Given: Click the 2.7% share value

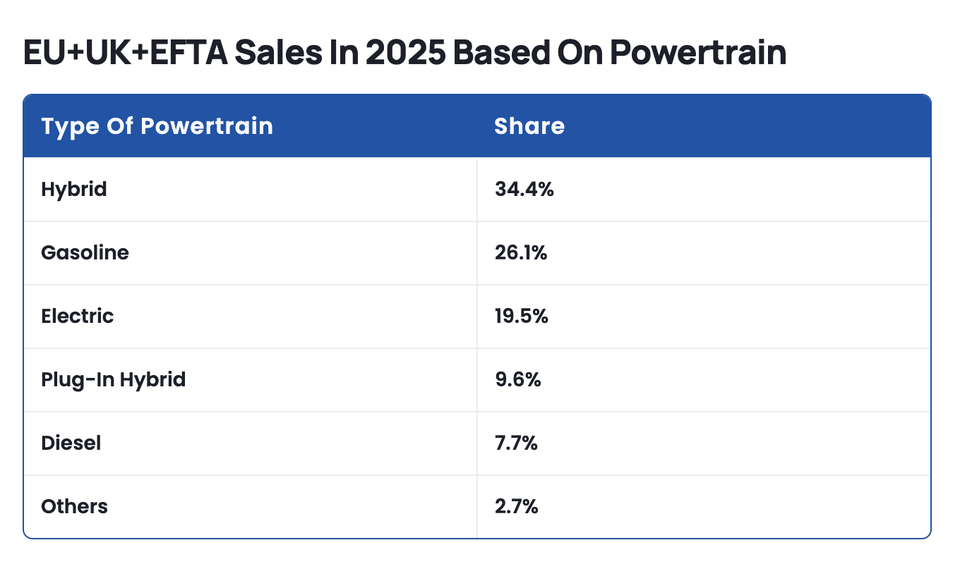Looking at the screenshot, I should point(517,506).
